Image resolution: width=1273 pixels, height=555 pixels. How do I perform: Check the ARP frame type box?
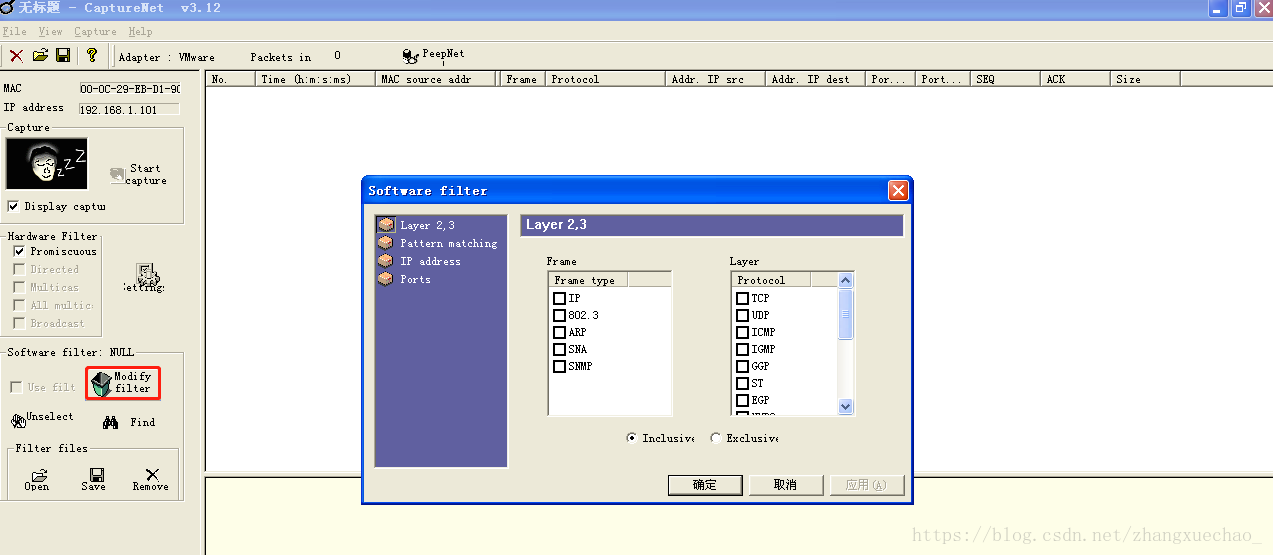(559, 332)
